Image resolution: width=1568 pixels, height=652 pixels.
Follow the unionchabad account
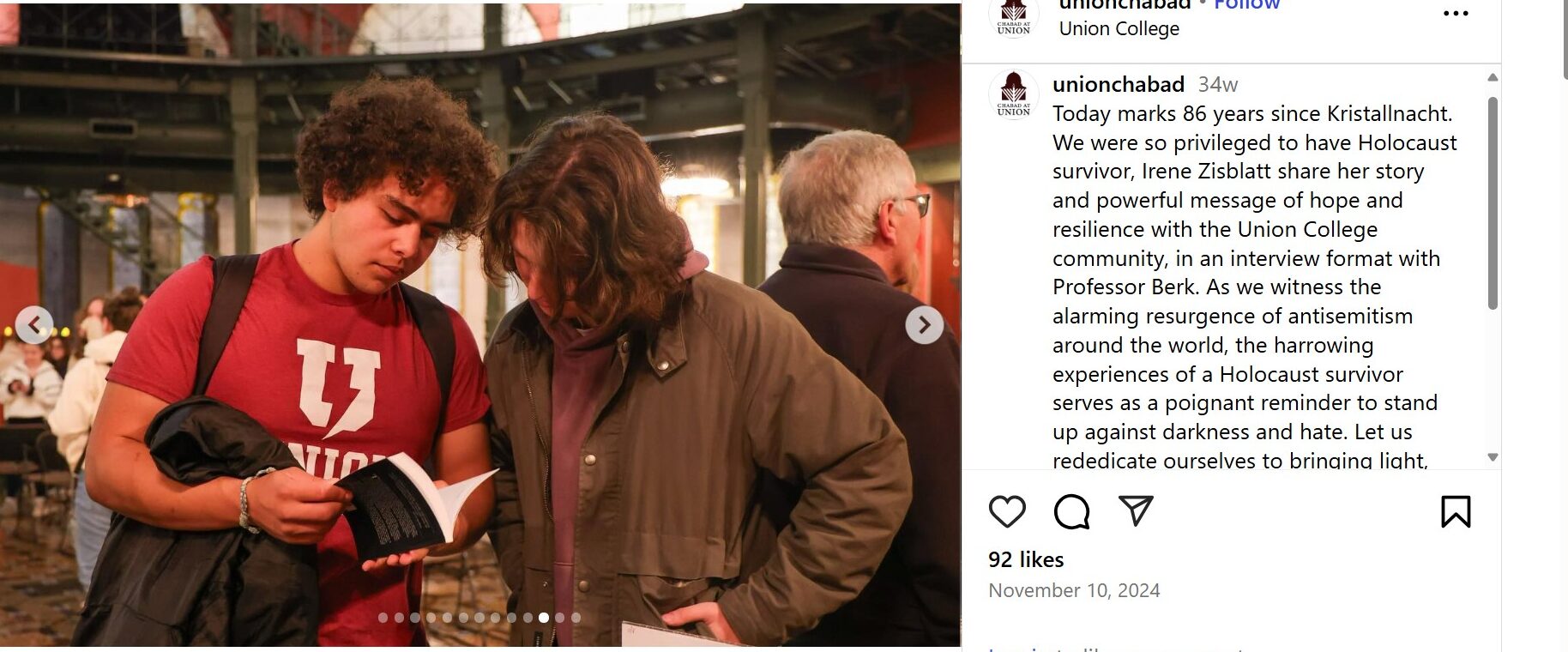tap(1246, 5)
